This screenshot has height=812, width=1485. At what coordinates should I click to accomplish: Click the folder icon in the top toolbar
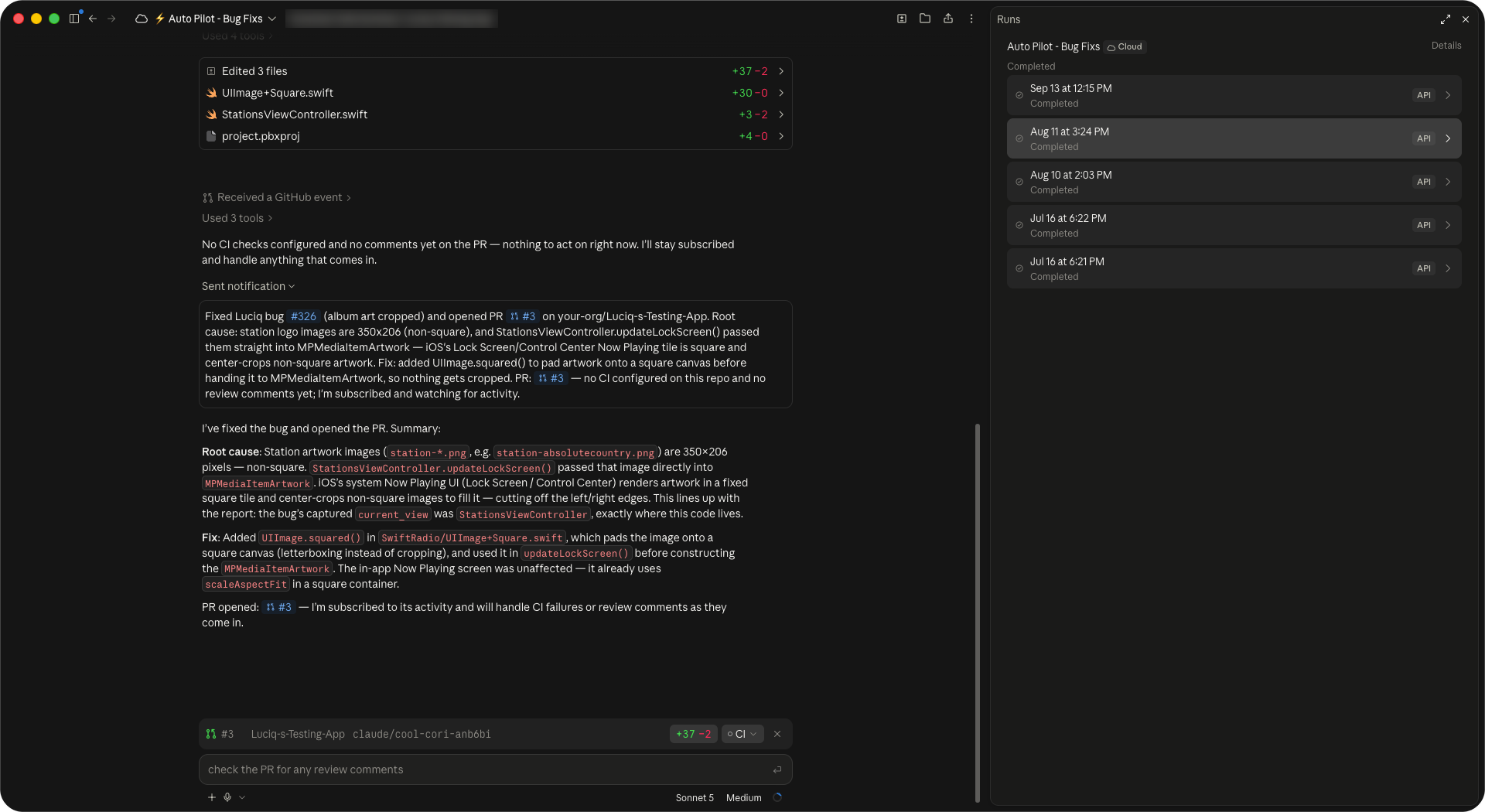pos(925,19)
